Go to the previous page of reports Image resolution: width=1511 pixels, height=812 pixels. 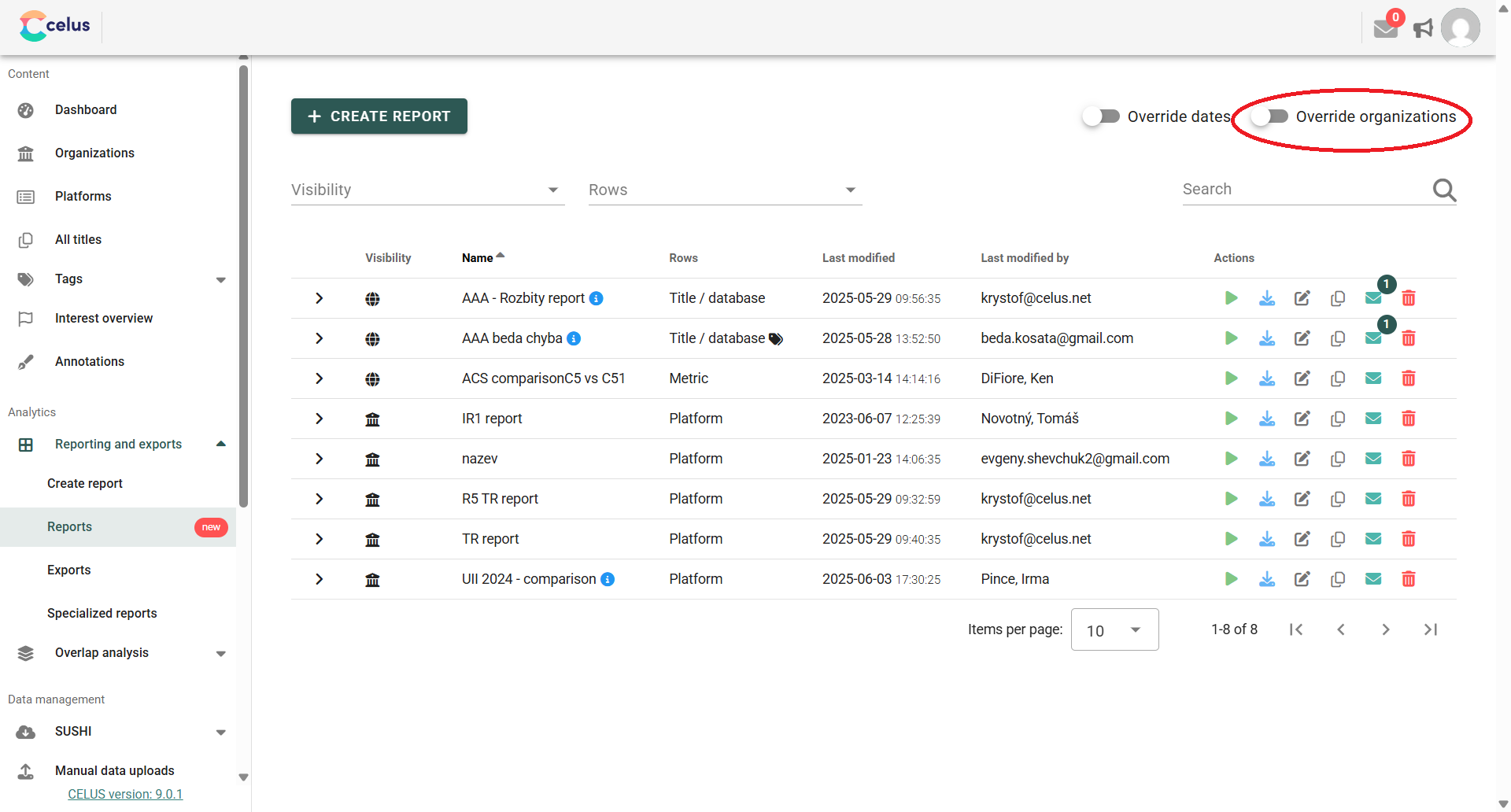tap(1341, 629)
